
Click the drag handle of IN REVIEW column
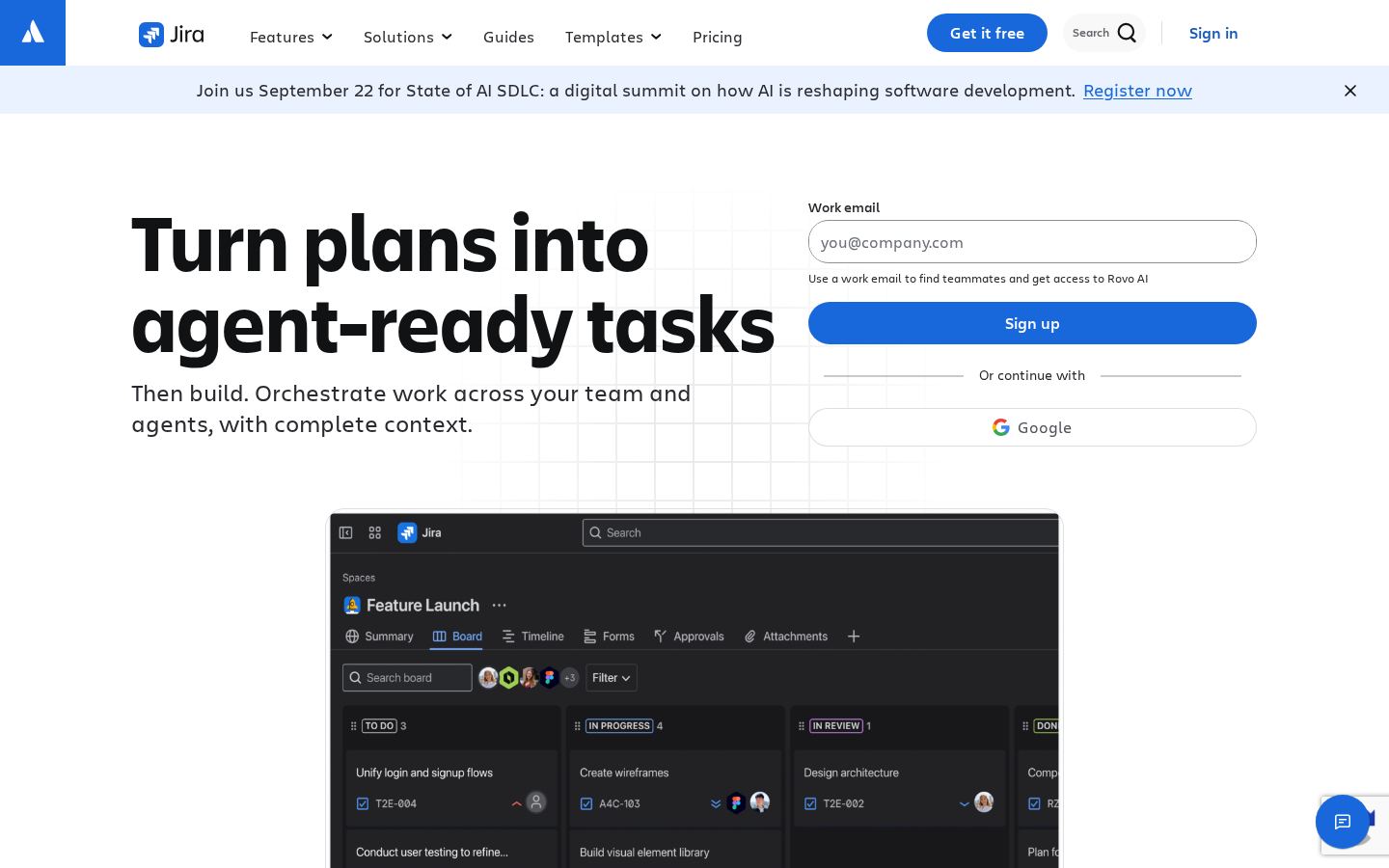coord(802,726)
